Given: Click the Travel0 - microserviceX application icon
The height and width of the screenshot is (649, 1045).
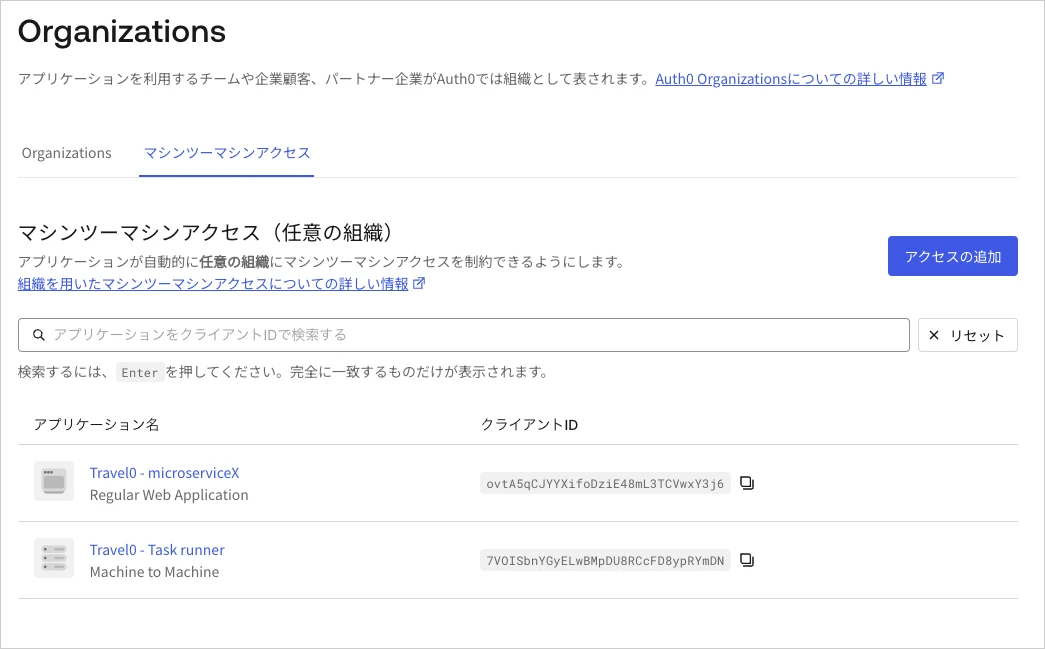Looking at the screenshot, I should pos(54,481).
